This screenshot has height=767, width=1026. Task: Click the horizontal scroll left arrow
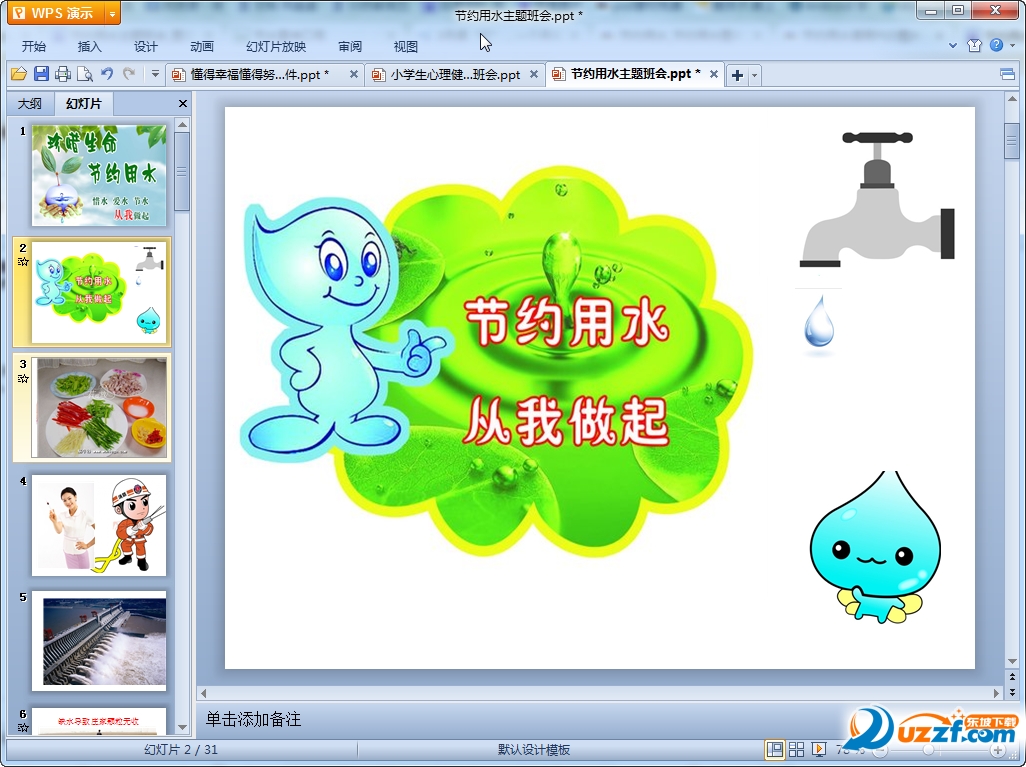[203, 693]
